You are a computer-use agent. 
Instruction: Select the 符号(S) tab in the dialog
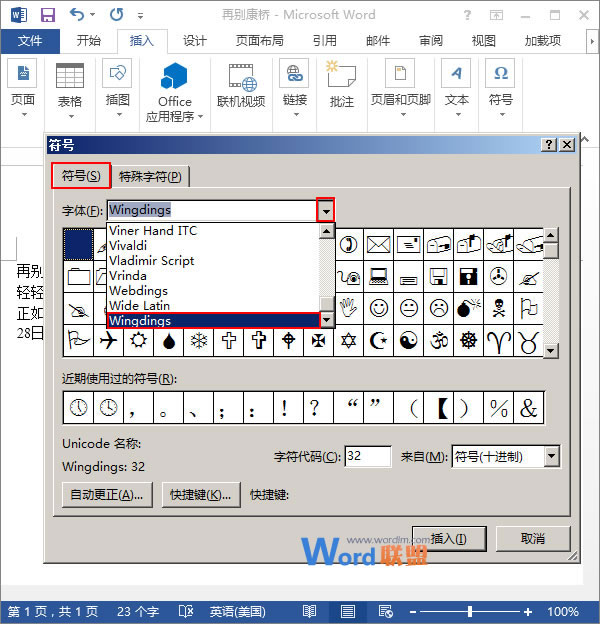(x=81, y=176)
